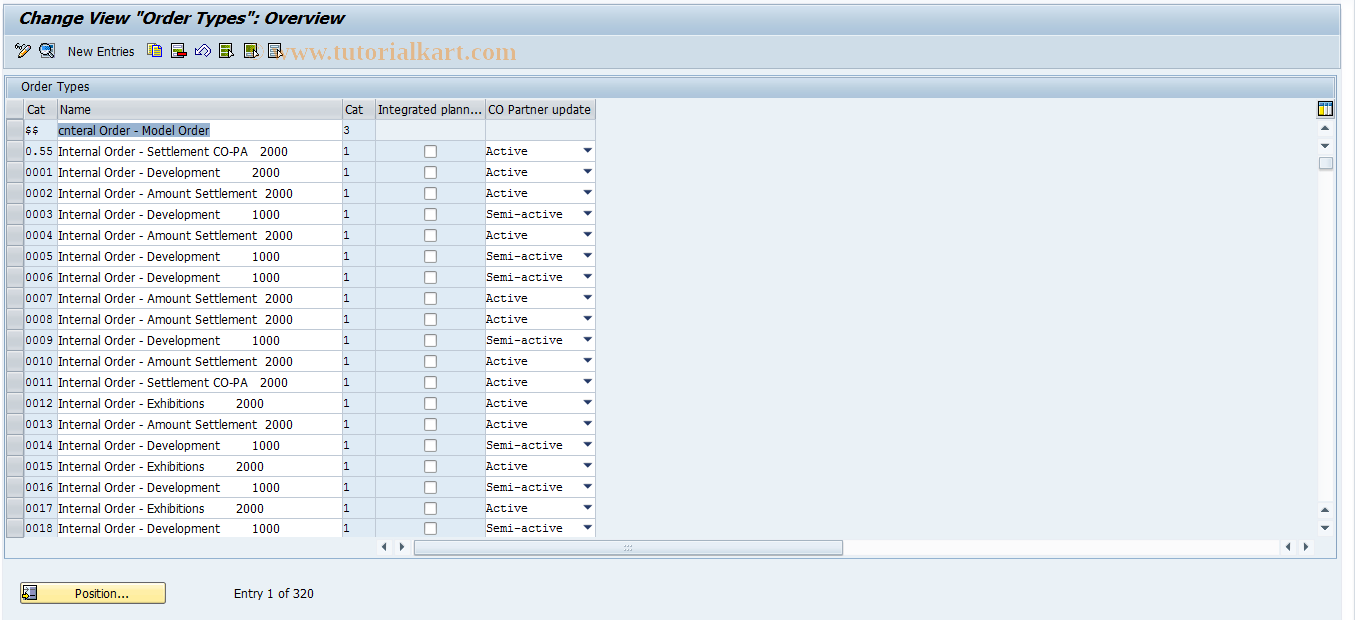Click right arrow left of horizontal scrollbar track
The width and height of the screenshot is (1355, 620).
click(x=402, y=547)
